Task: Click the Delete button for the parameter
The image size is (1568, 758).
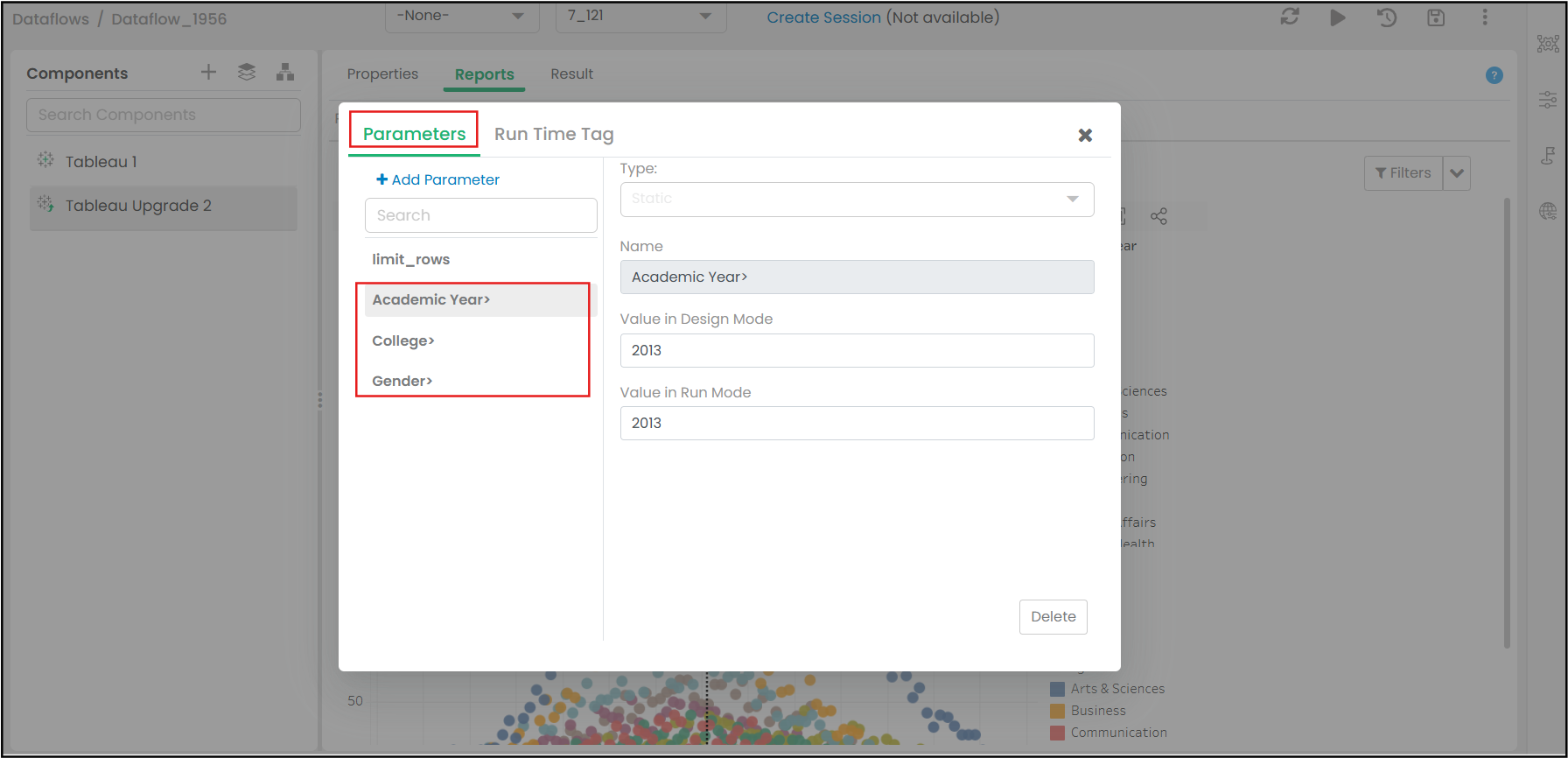Action: (x=1053, y=617)
